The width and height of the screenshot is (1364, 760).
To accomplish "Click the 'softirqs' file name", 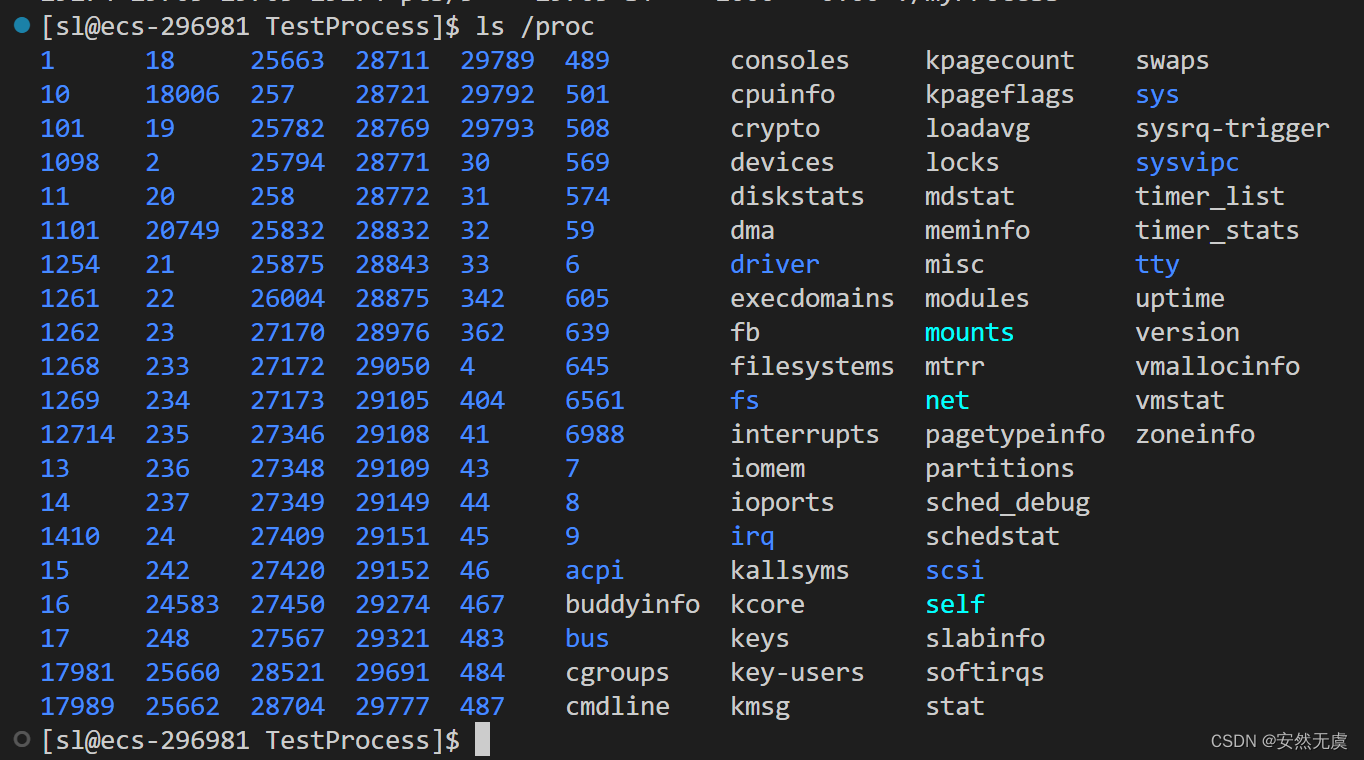I will click(x=985, y=672).
